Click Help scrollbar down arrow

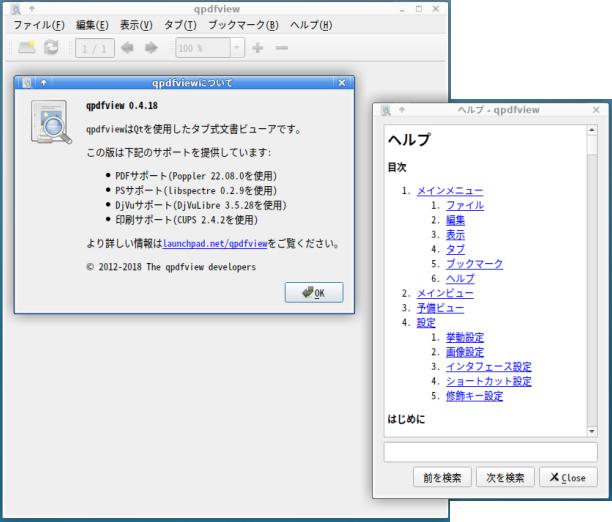pyautogui.click(x=592, y=431)
